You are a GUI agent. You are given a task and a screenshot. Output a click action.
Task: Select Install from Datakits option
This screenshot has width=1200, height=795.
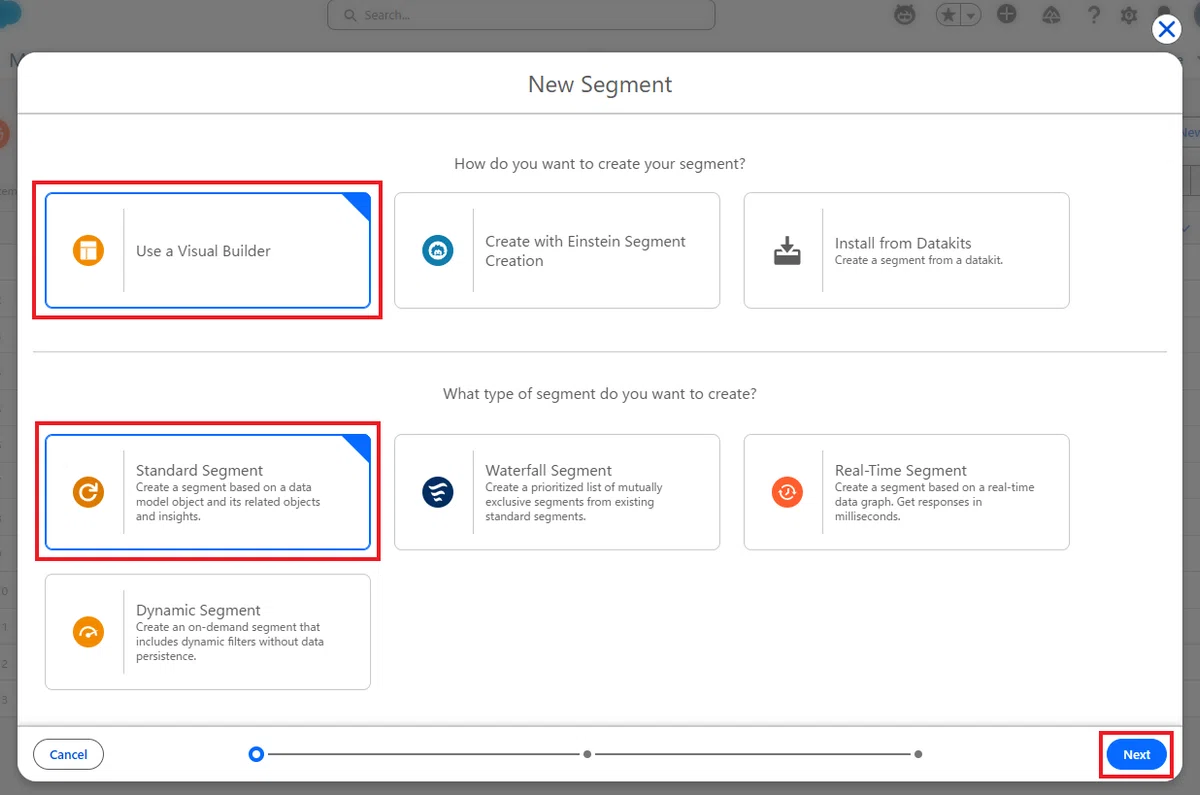pos(906,250)
